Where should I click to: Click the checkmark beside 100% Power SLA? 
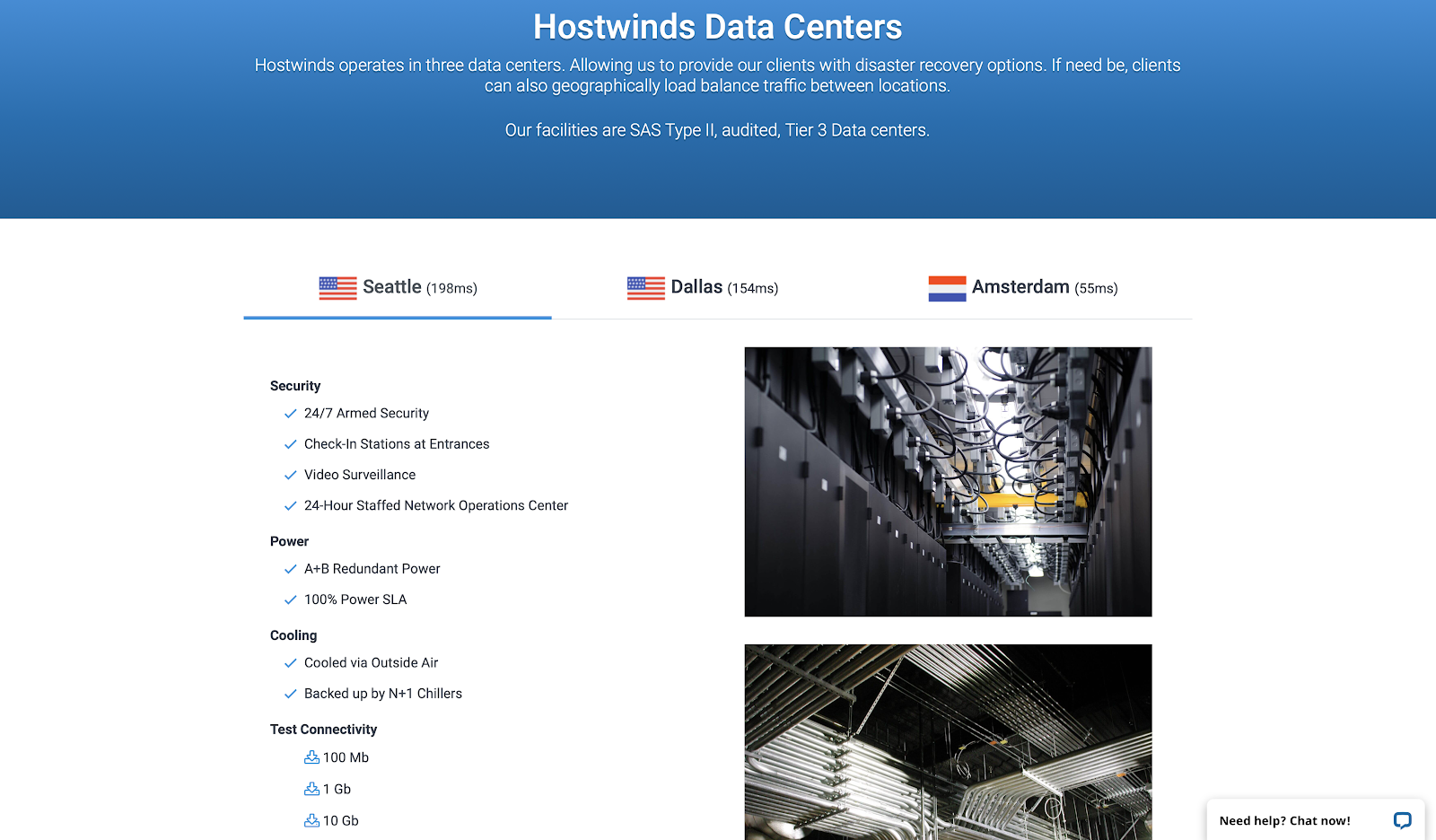click(x=291, y=599)
